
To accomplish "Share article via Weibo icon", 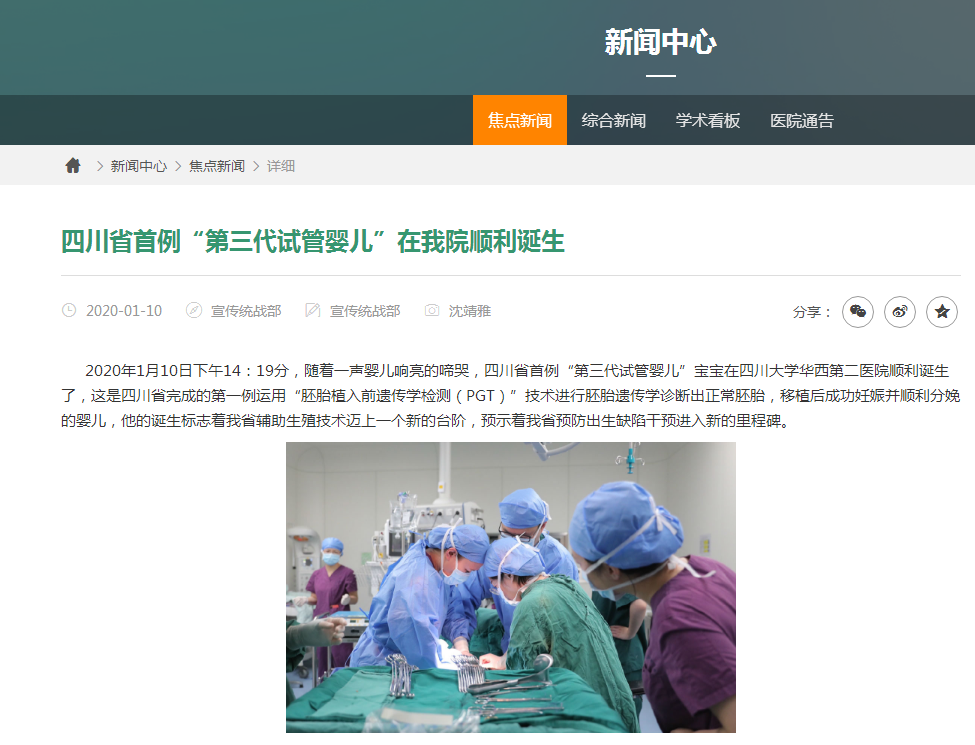I will 900,312.
